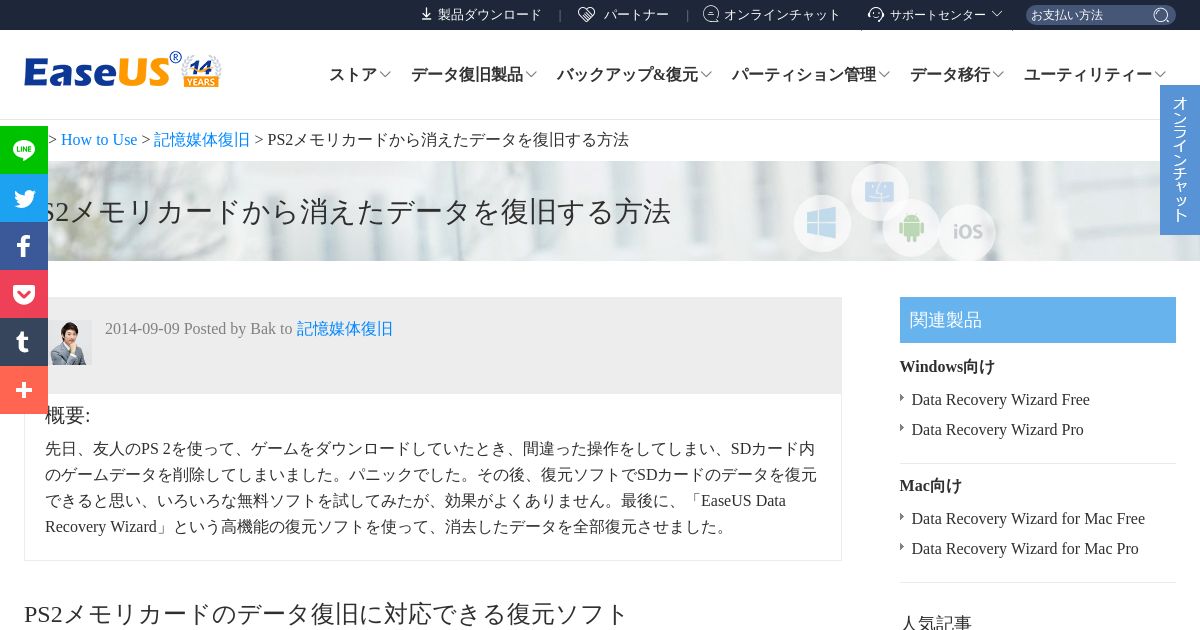The image size is (1200, 630).
Task: Click the 2014-09-09 Posted by Bak text
Action: coord(199,329)
